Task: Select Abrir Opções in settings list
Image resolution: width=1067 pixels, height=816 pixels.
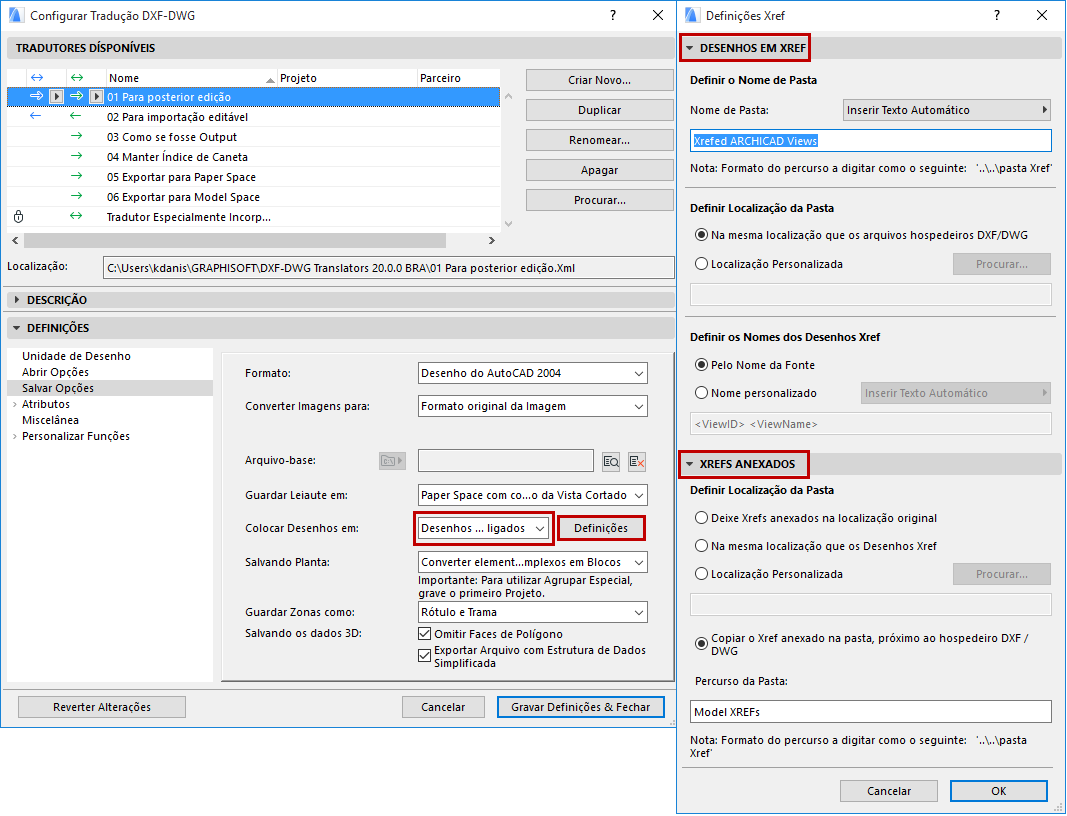Action: [x=55, y=372]
